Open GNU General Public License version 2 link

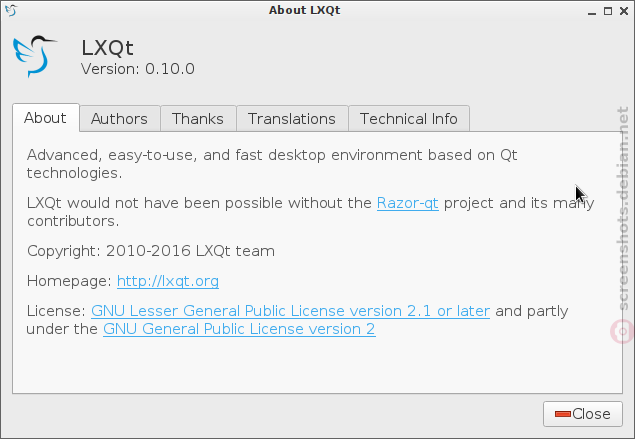coord(239,329)
